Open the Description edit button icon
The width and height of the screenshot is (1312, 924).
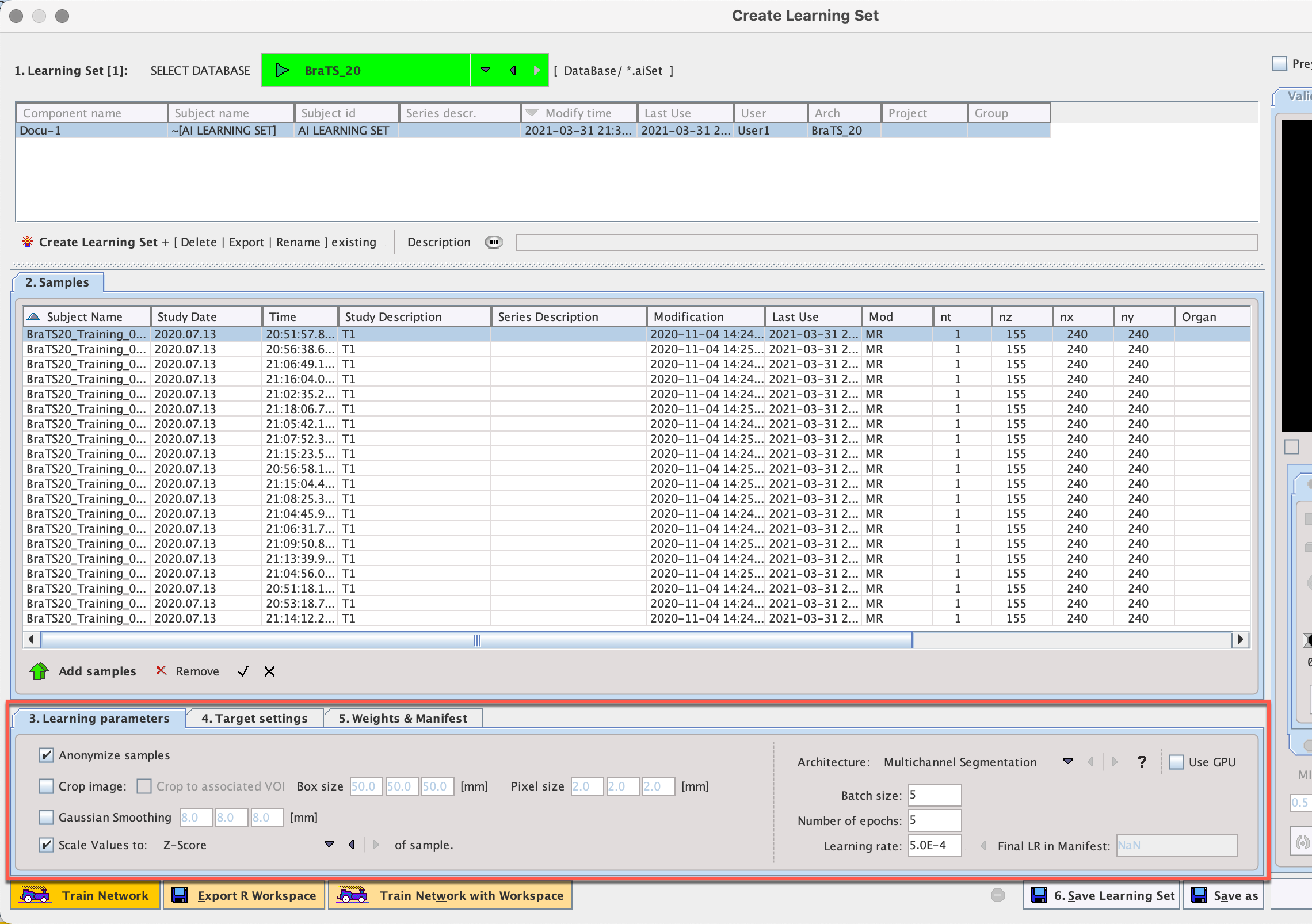[x=493, y=242]
